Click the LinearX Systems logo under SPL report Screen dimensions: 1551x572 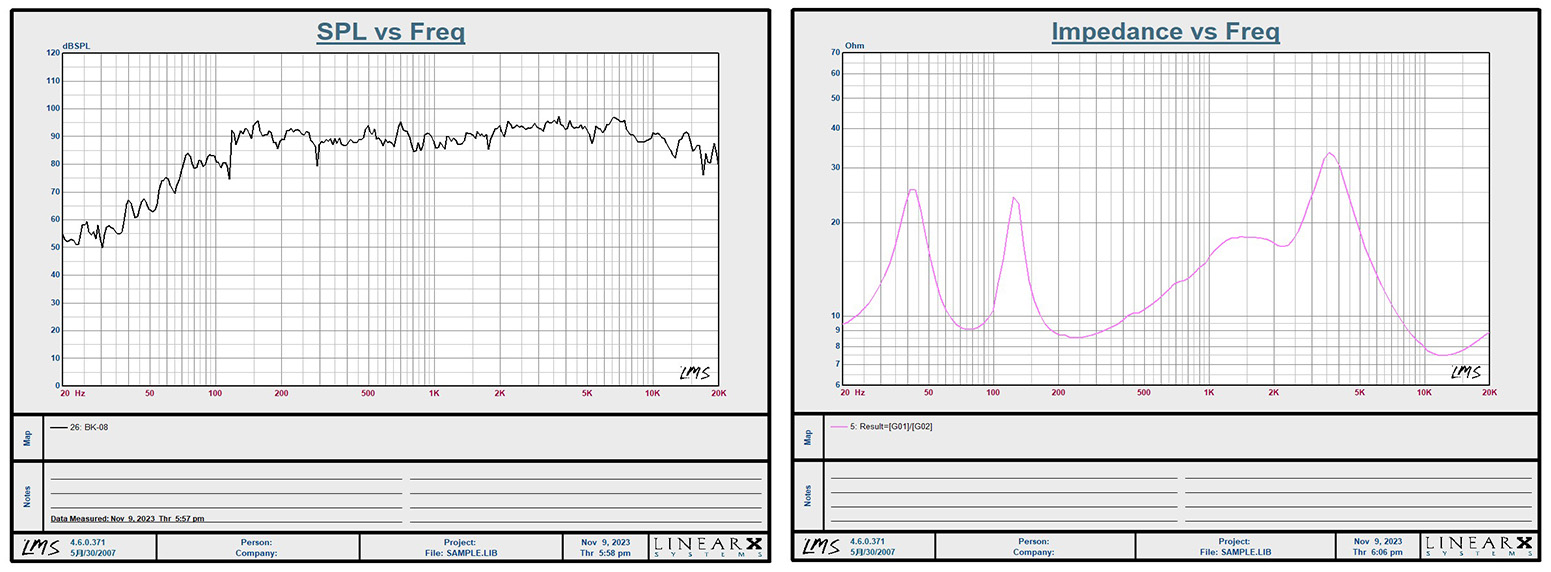coord(706,547)
